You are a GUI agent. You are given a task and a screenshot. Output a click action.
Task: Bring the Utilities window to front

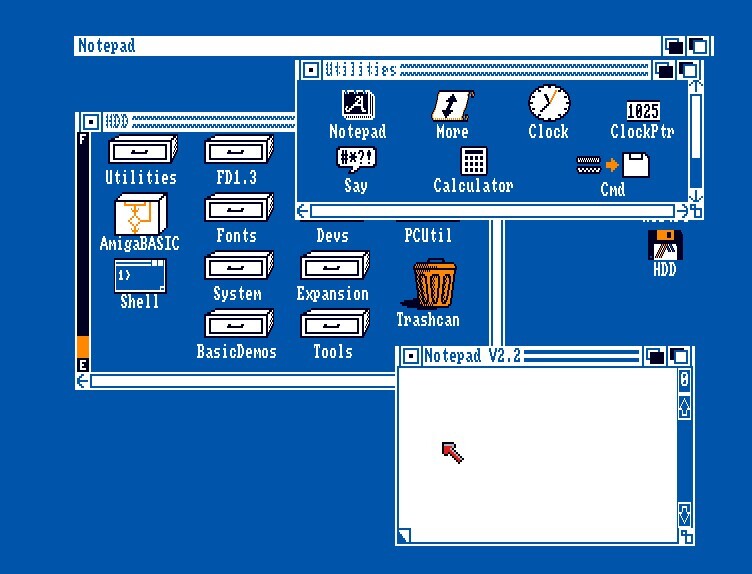click(x=689, y=70)
